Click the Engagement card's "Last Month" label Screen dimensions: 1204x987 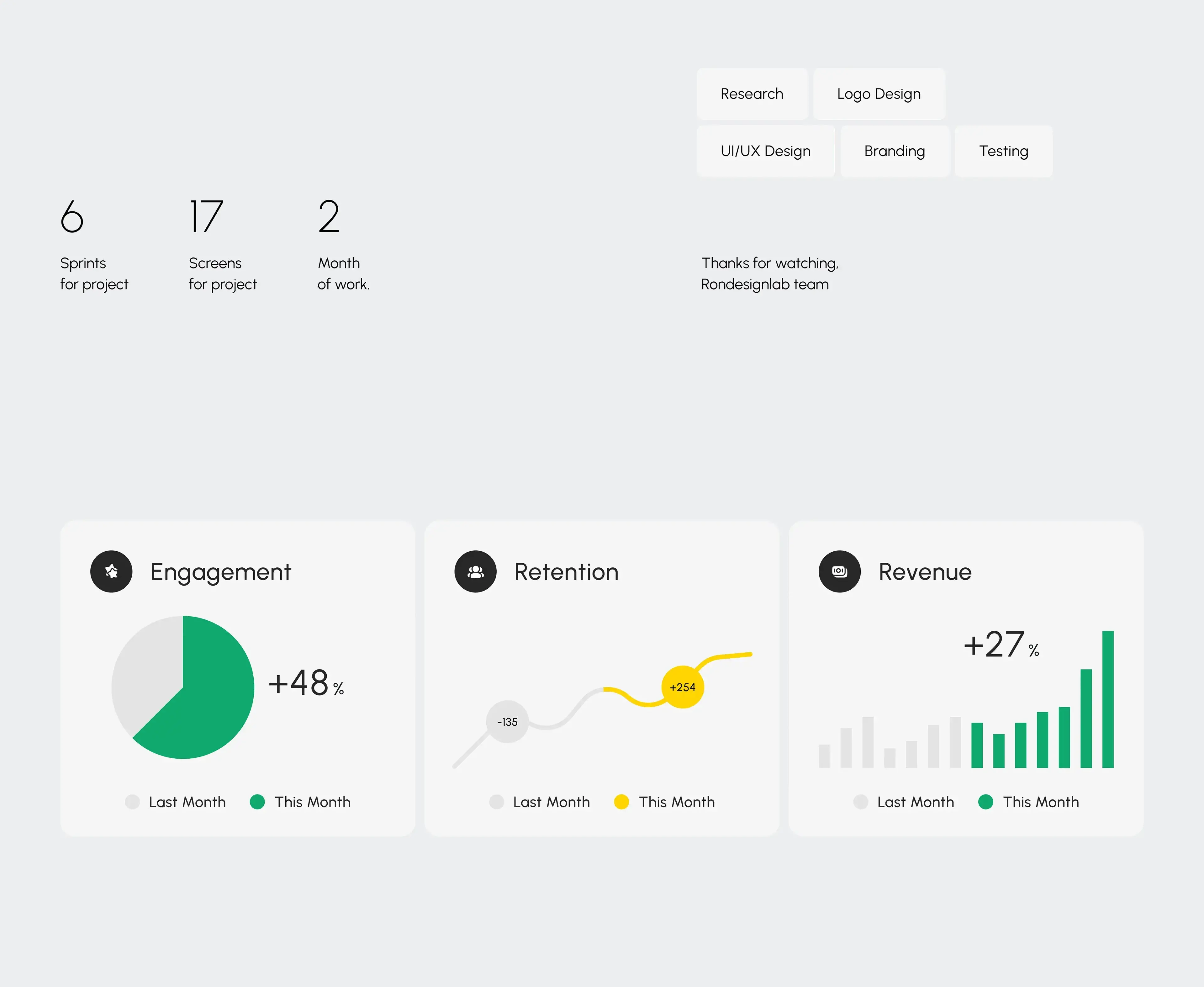click(x=187, y=802)
